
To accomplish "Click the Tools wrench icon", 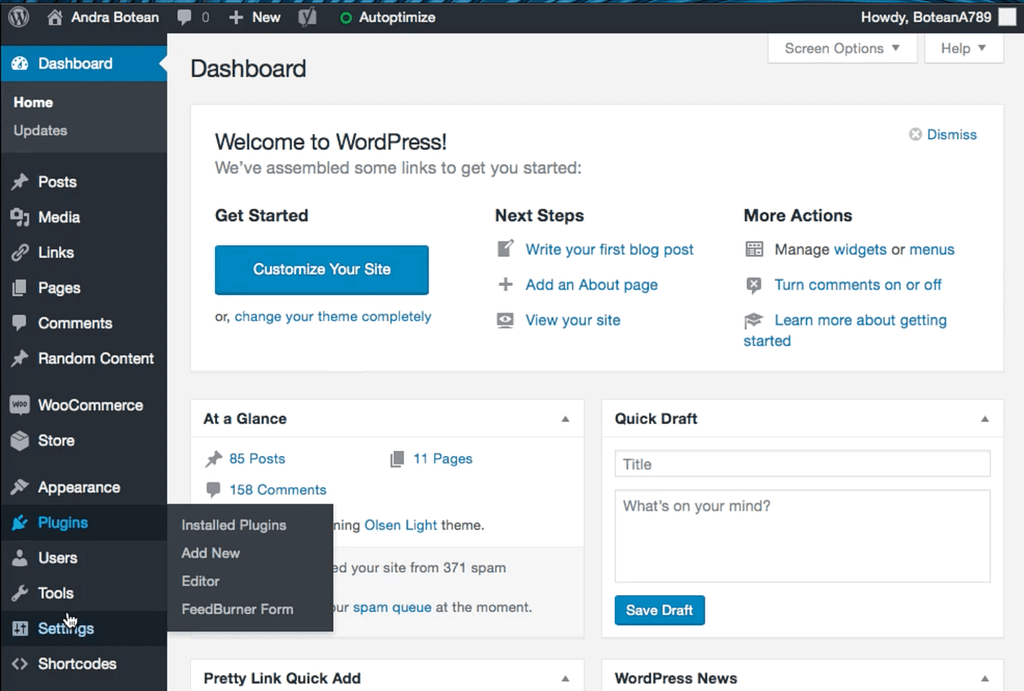I will tap(20, 593).
